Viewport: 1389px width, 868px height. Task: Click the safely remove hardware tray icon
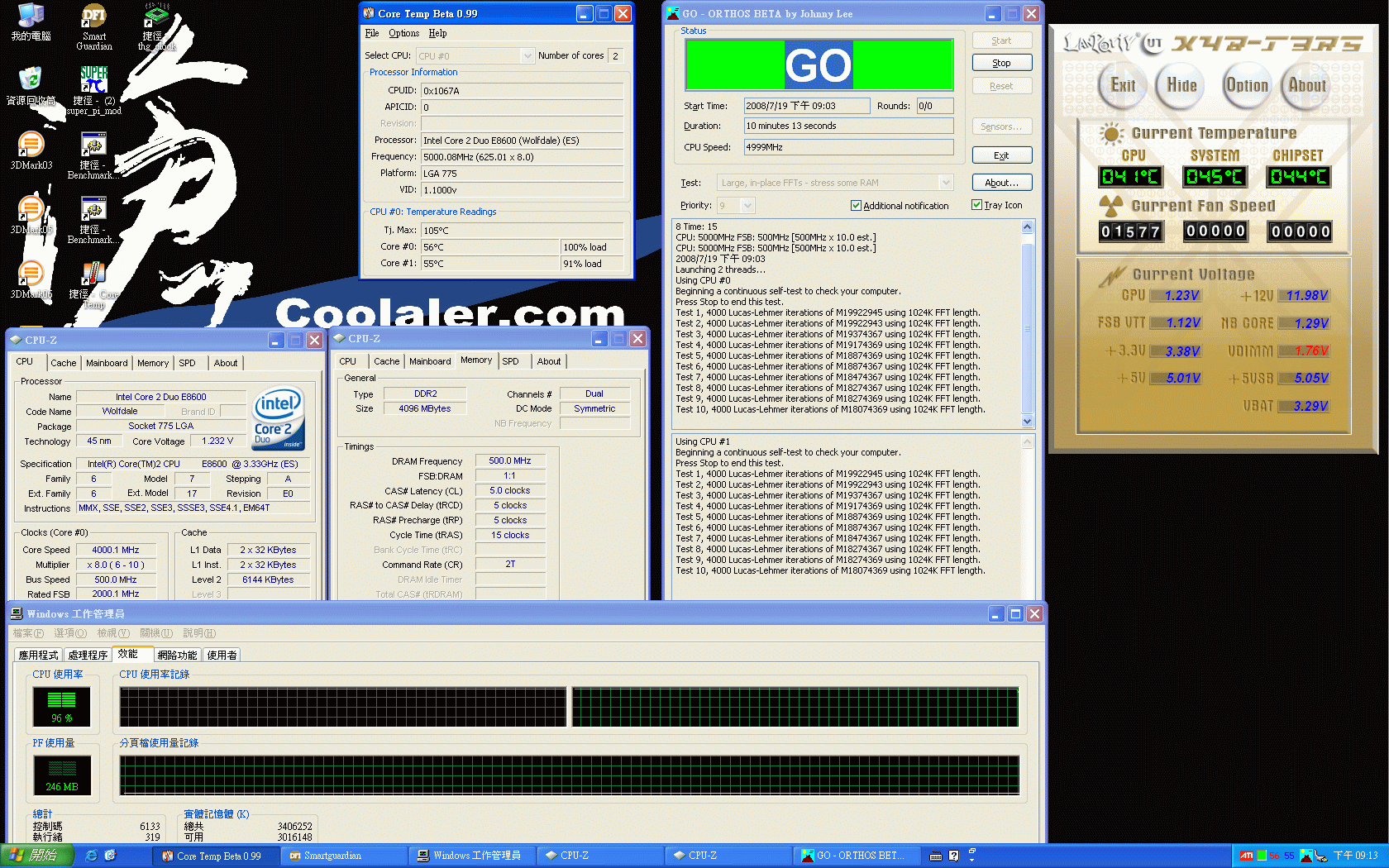click(1321, 856)
